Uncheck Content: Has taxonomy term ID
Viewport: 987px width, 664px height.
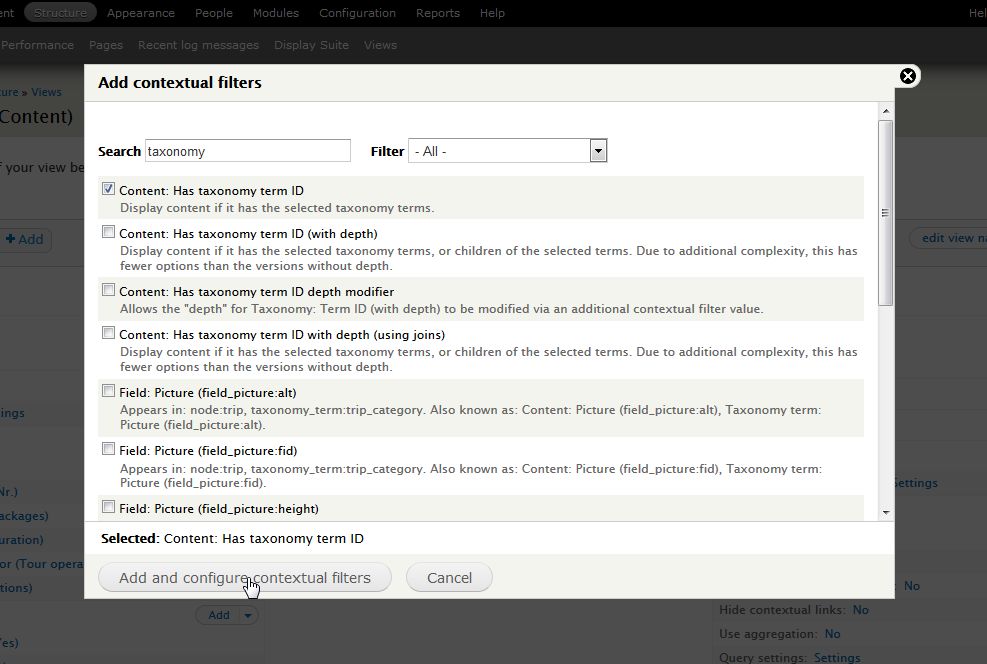click(108, 189)
